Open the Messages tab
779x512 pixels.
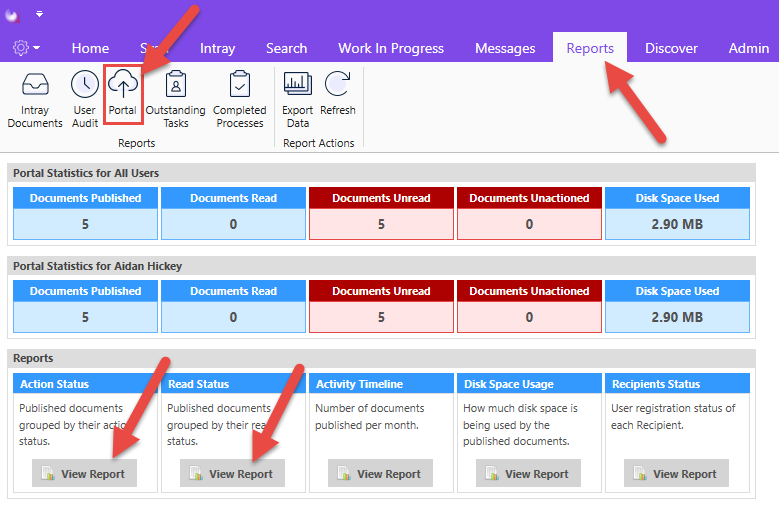tap(505, 48)
